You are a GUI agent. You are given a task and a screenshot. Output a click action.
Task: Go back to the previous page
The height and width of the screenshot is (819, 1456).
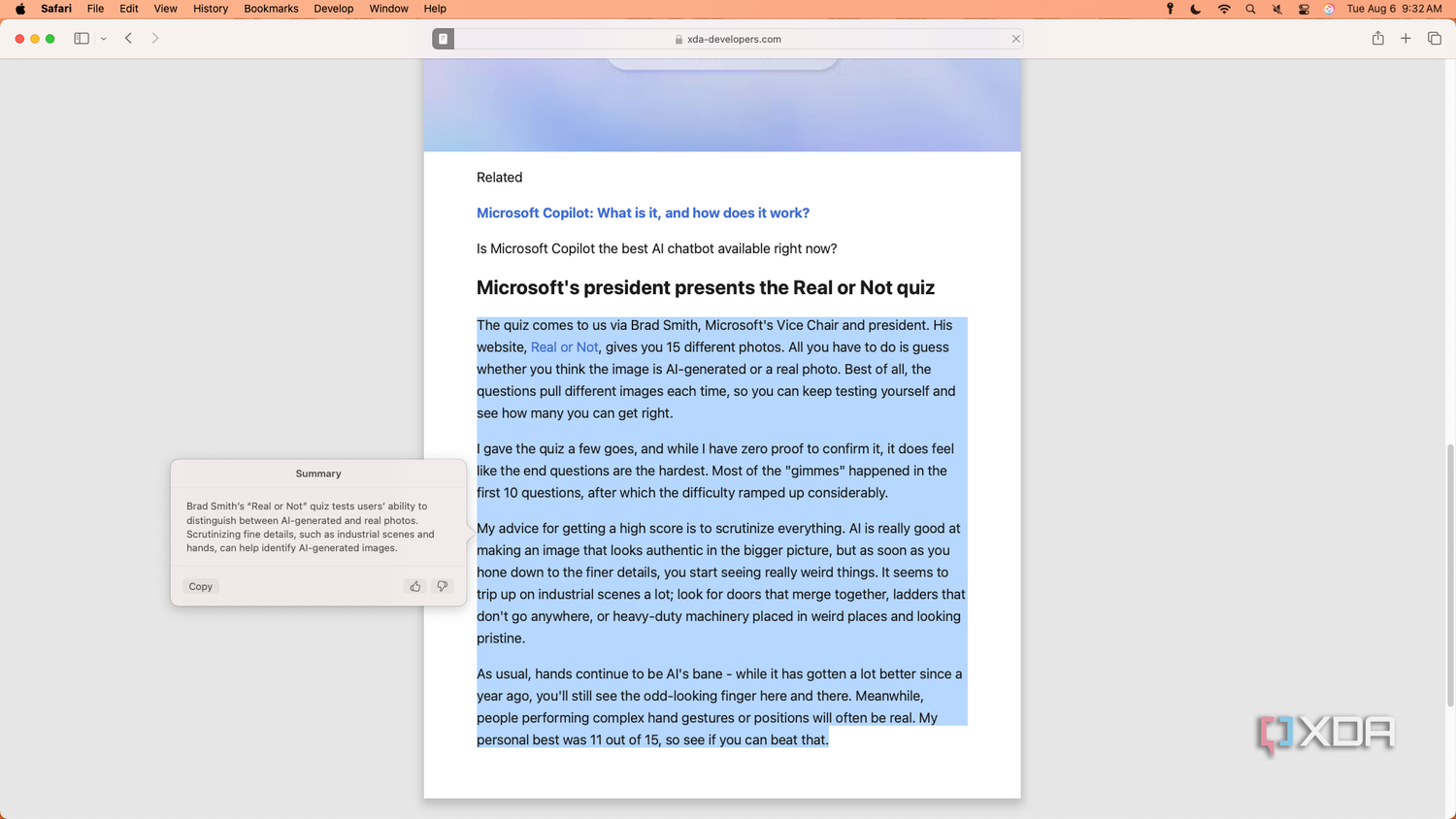click(128, 39)
